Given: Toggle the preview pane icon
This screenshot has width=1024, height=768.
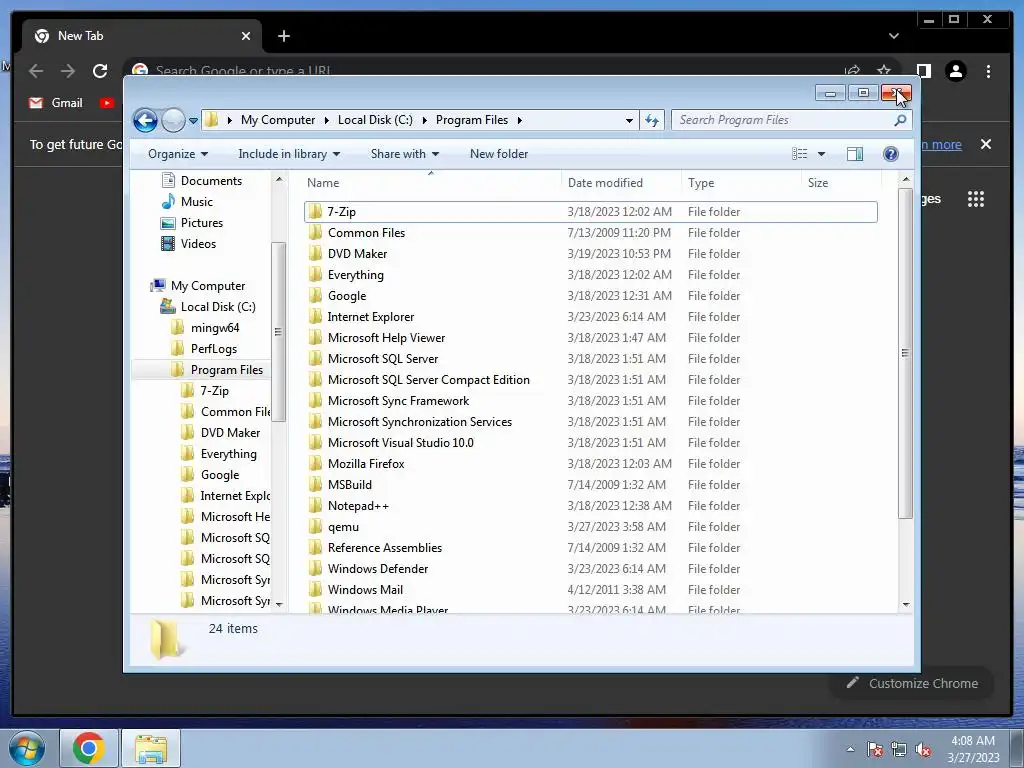Looking at the screenshot, I should (854, 154).
